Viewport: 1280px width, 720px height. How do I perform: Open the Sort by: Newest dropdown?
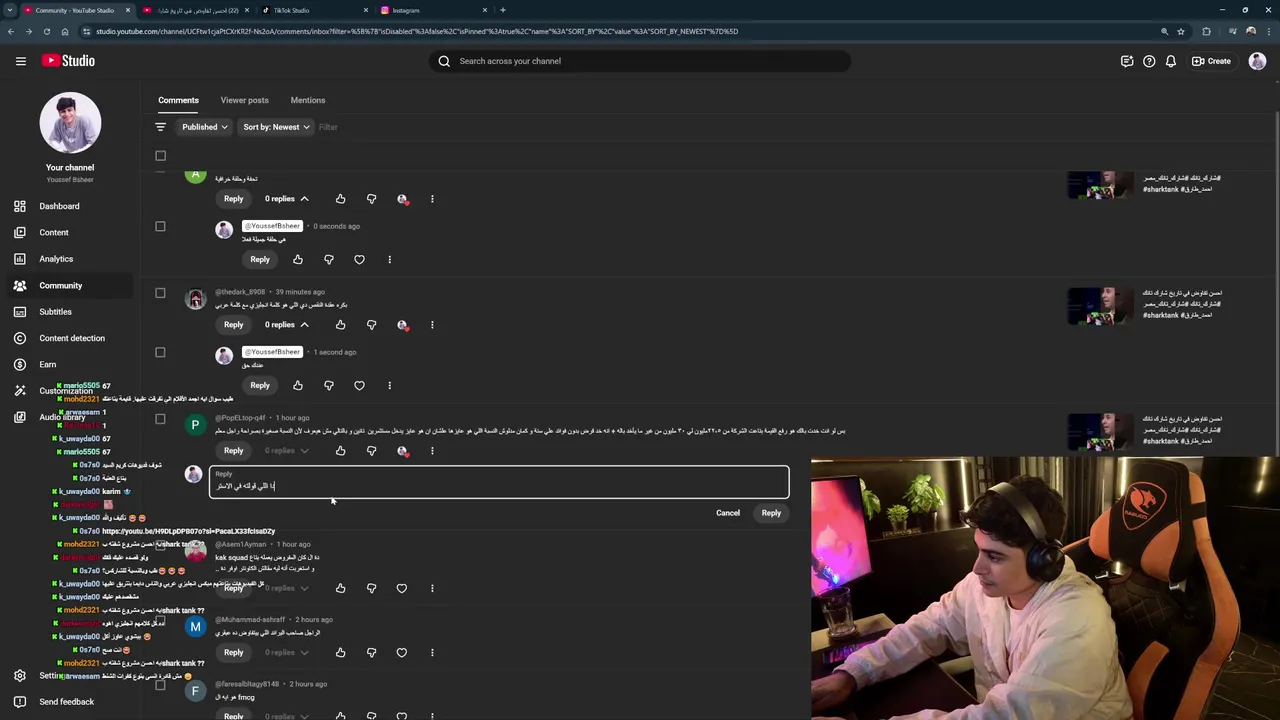coord(276,127)
